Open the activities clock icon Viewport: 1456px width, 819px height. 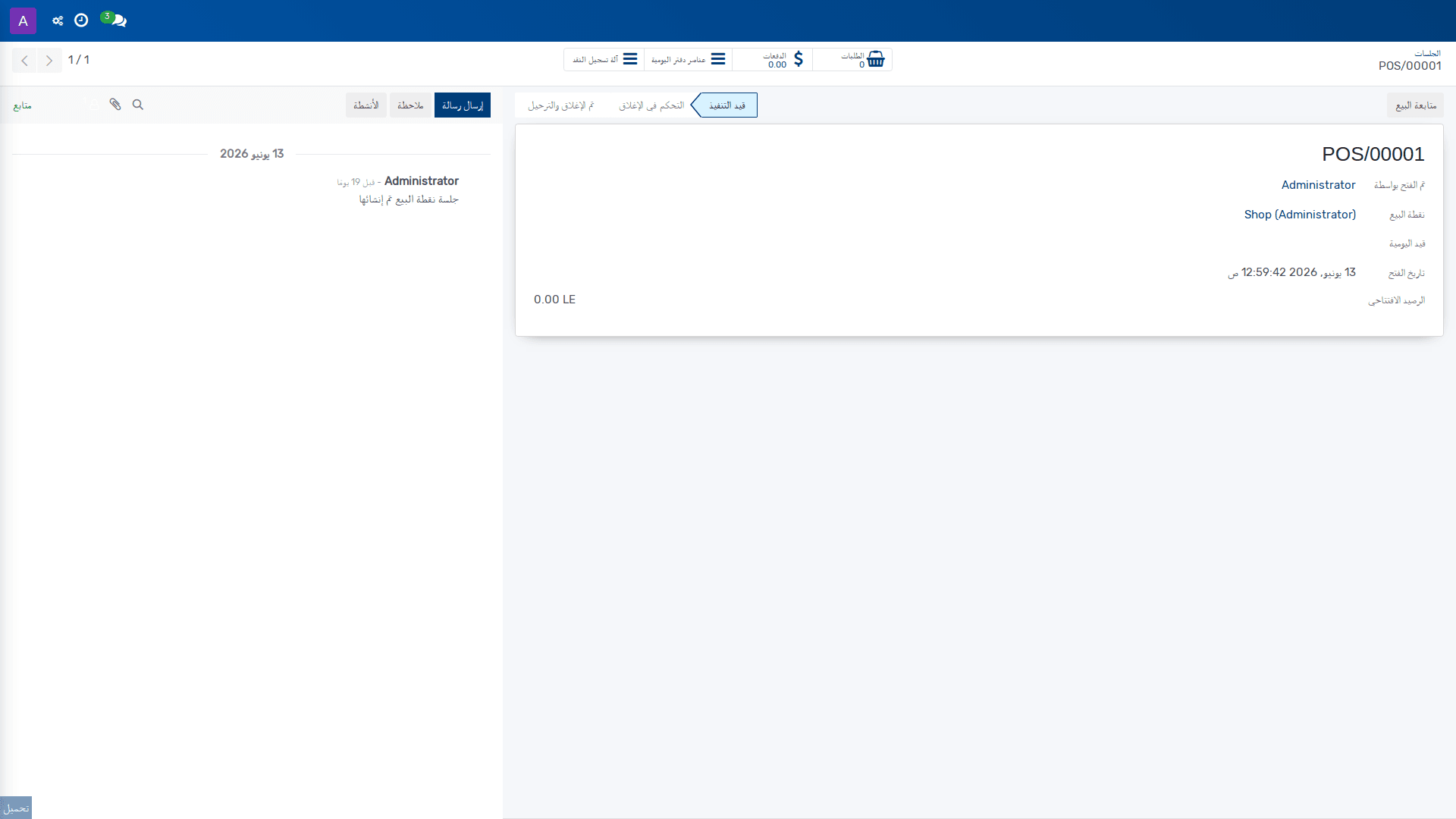[81, 20]
